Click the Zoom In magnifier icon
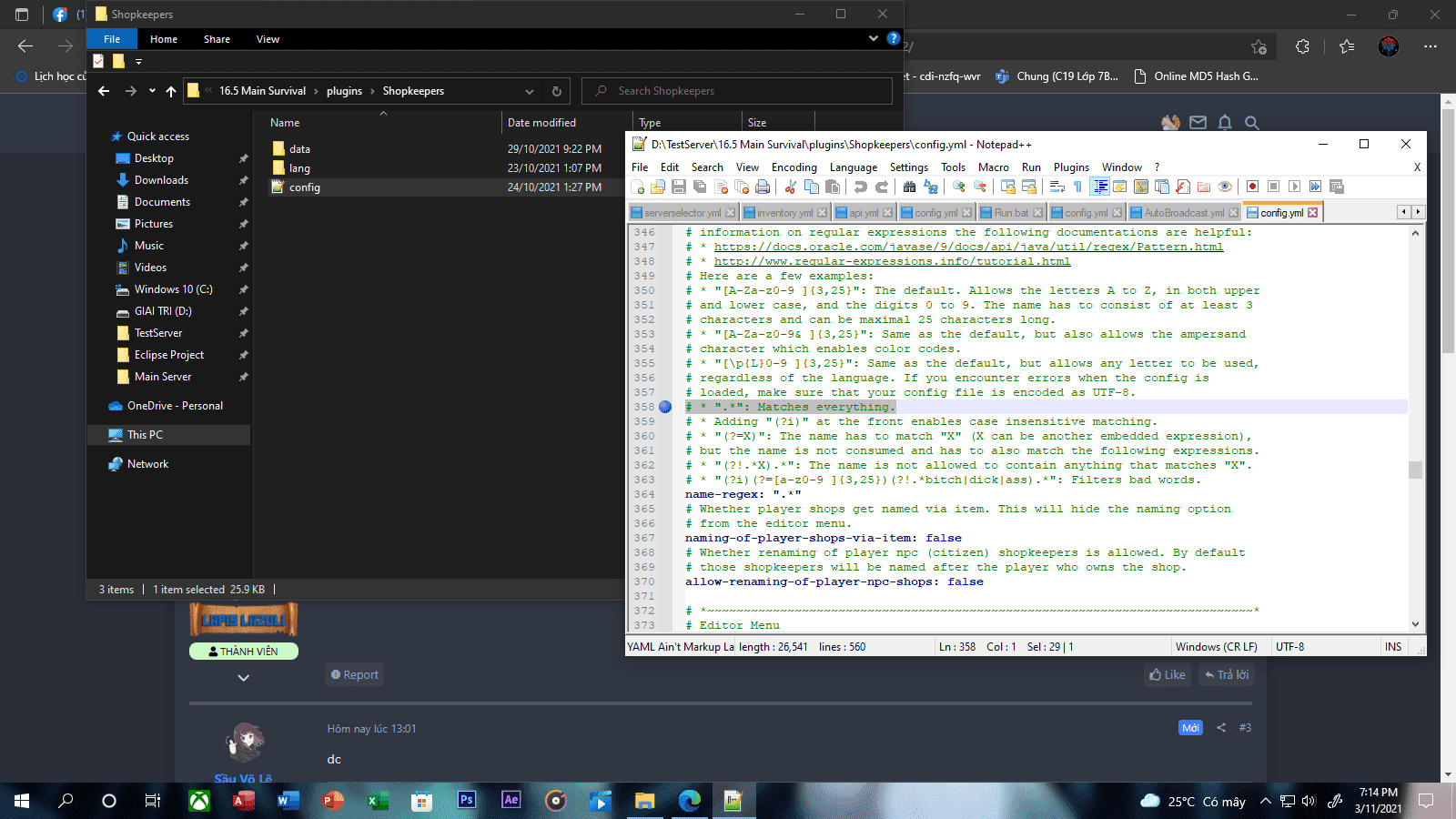Image resolution: width=1456 pixels, height=819 pixels. point(959,187)
